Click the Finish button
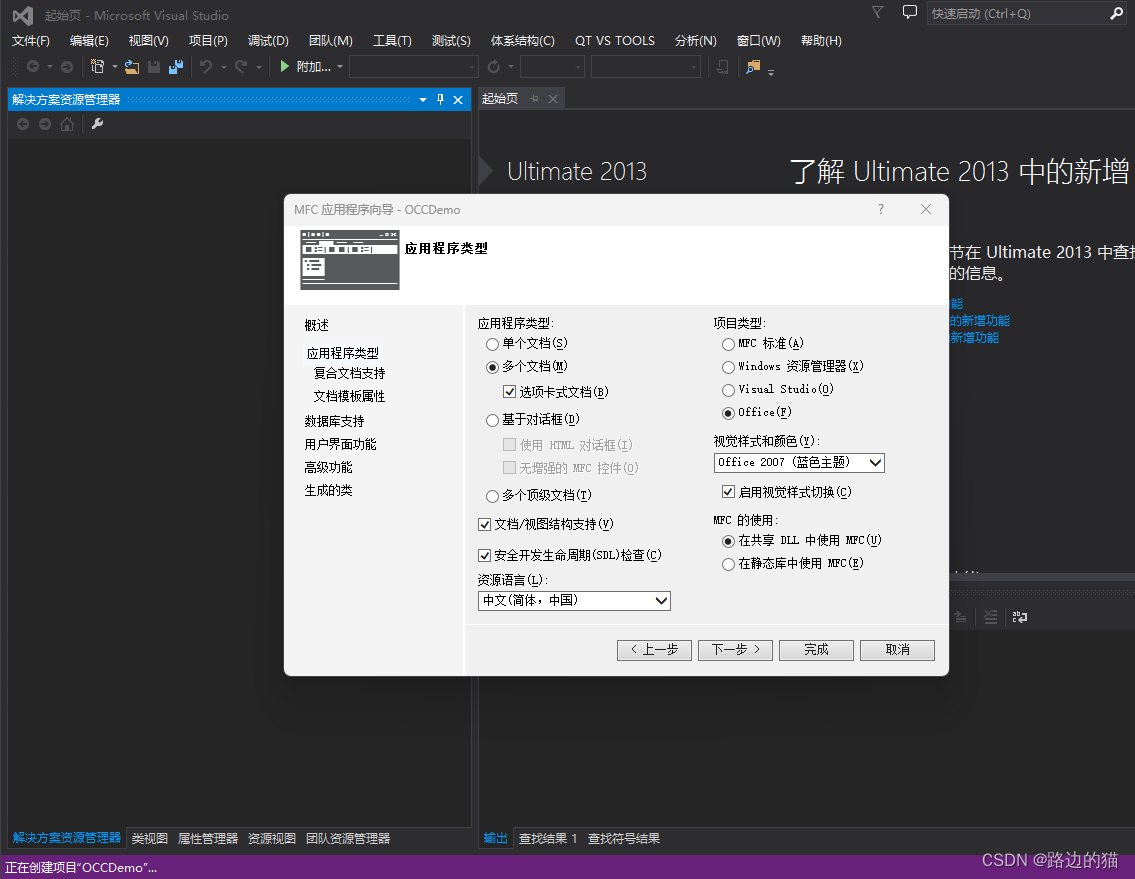1135x879 pixels. (x=817, y=650)
